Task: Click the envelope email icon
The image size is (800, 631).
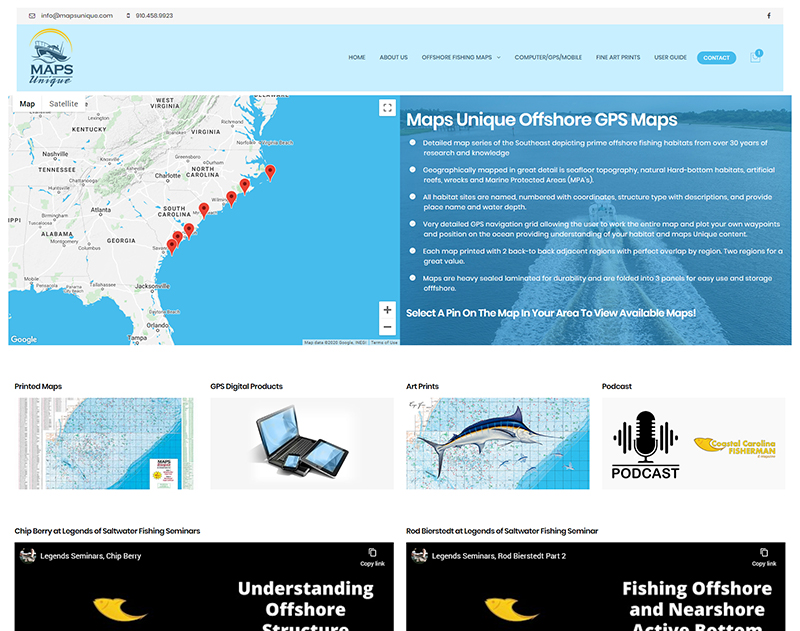Action: (32, 16)
